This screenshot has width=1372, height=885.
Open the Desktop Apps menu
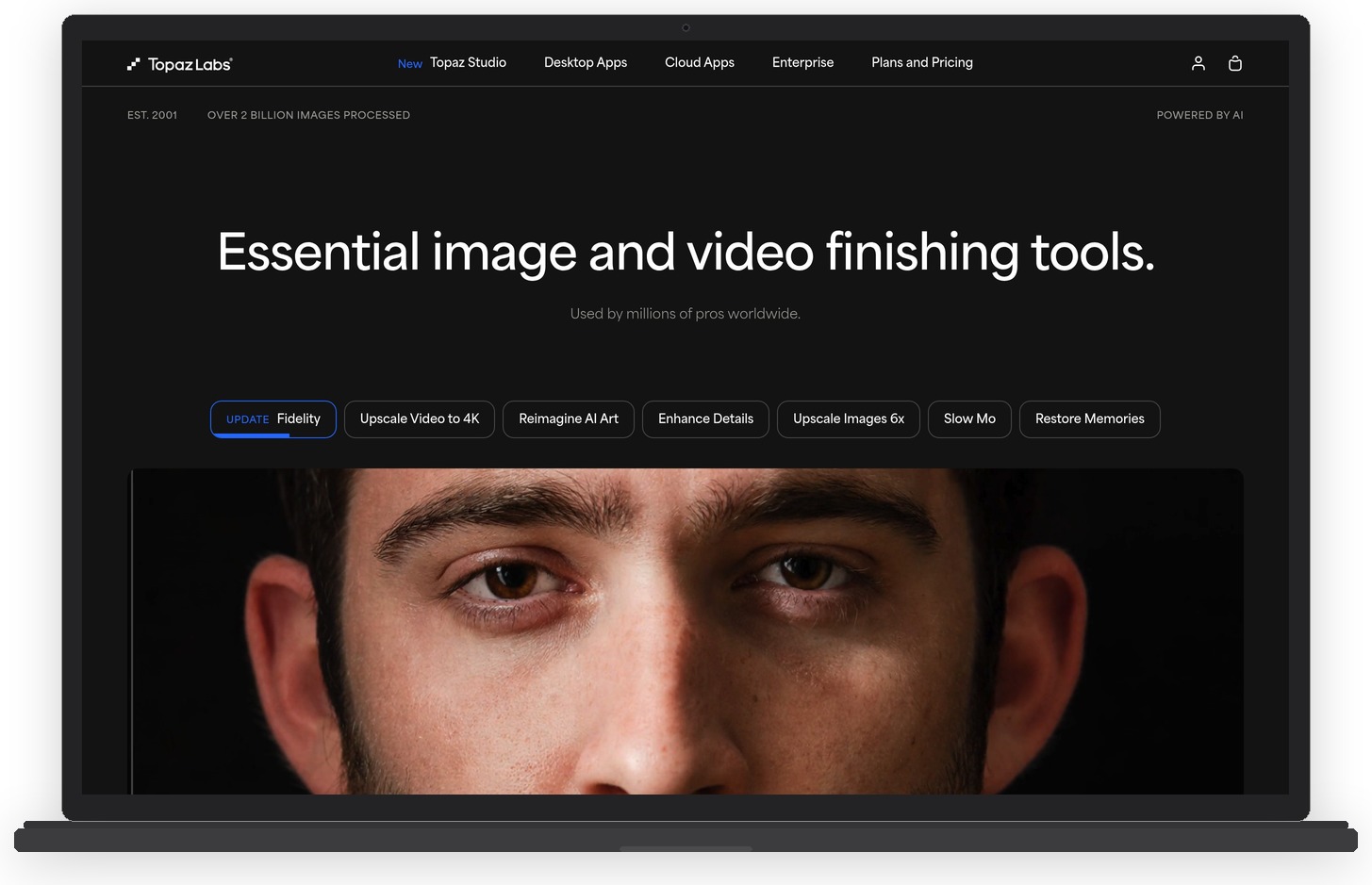(585, 62)
